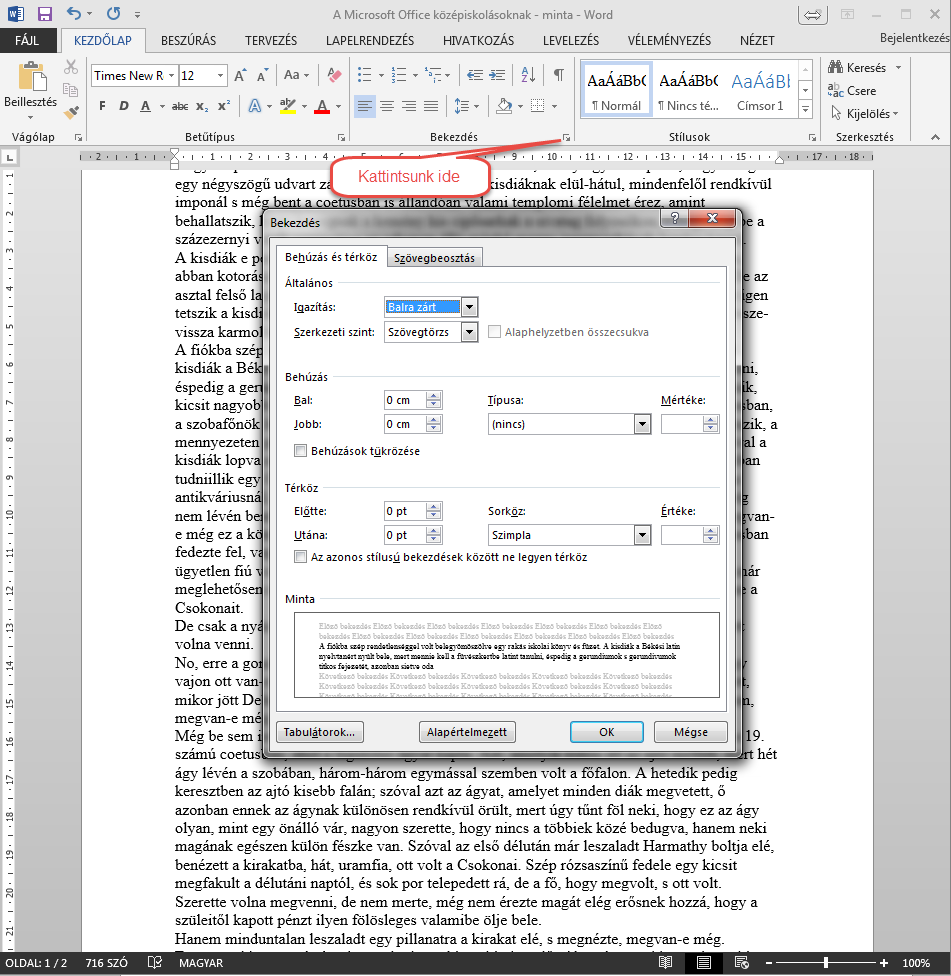Viewport: 951px width, 976px height.
Task: Click the 716 SZÓ word count
Action: pyautogui.click(x=106, y=962)
